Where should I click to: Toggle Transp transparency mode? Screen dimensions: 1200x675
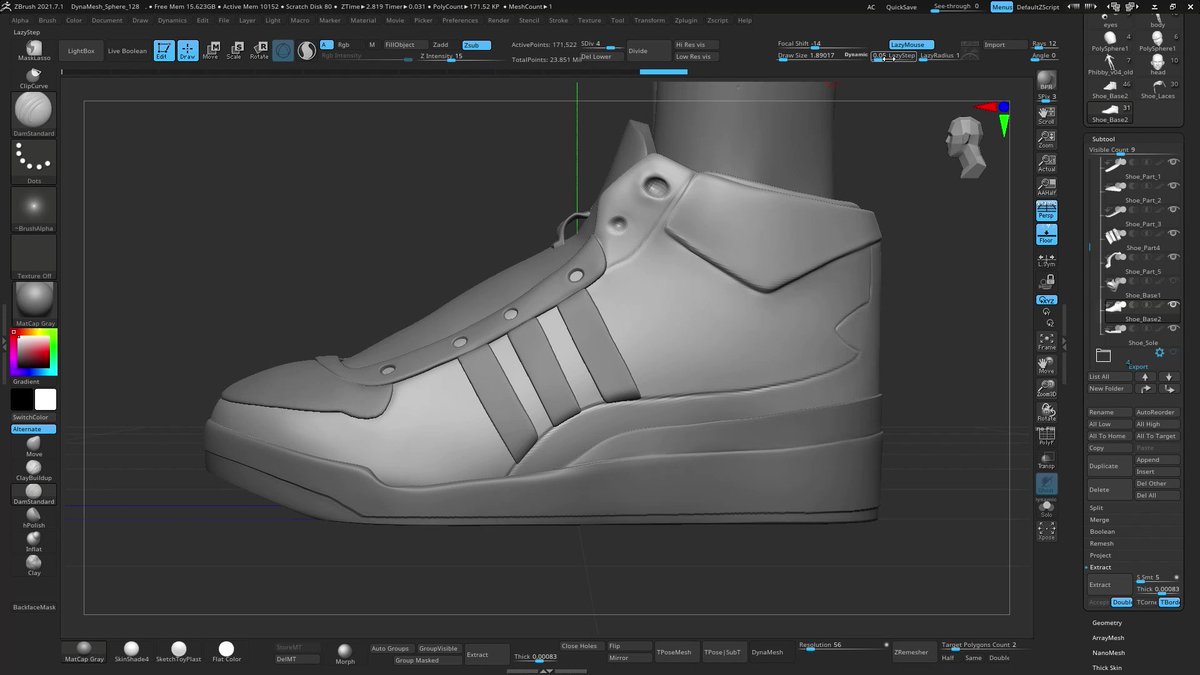1046,459
